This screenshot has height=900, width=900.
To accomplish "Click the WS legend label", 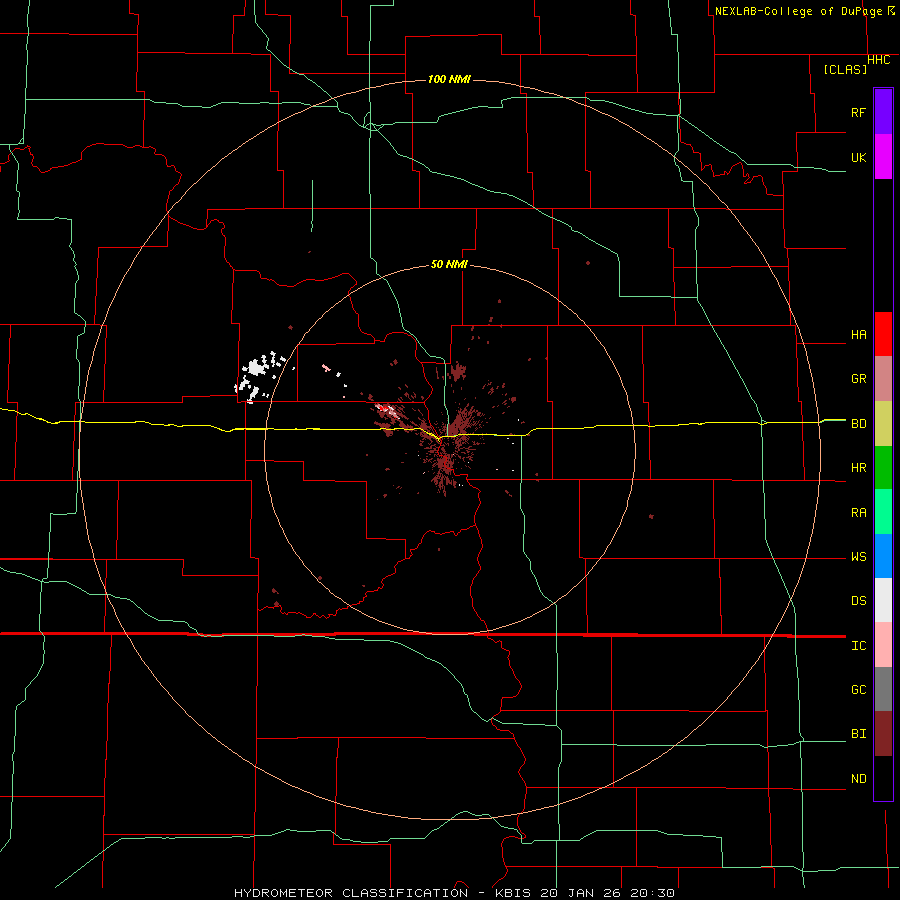I will pos(858,556).
